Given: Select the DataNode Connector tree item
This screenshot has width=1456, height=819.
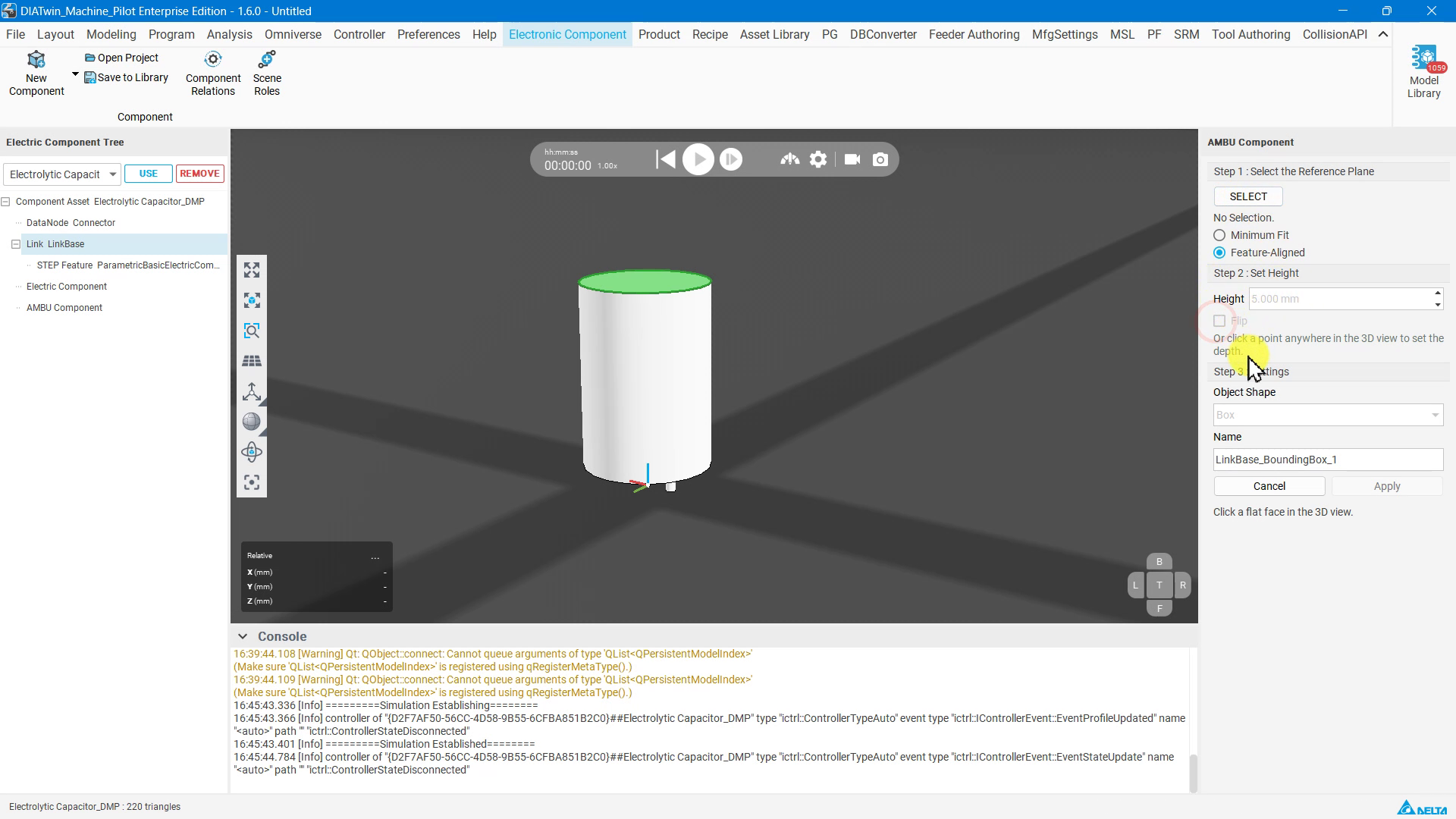Looking at the screenshot, I should point(71,223).
